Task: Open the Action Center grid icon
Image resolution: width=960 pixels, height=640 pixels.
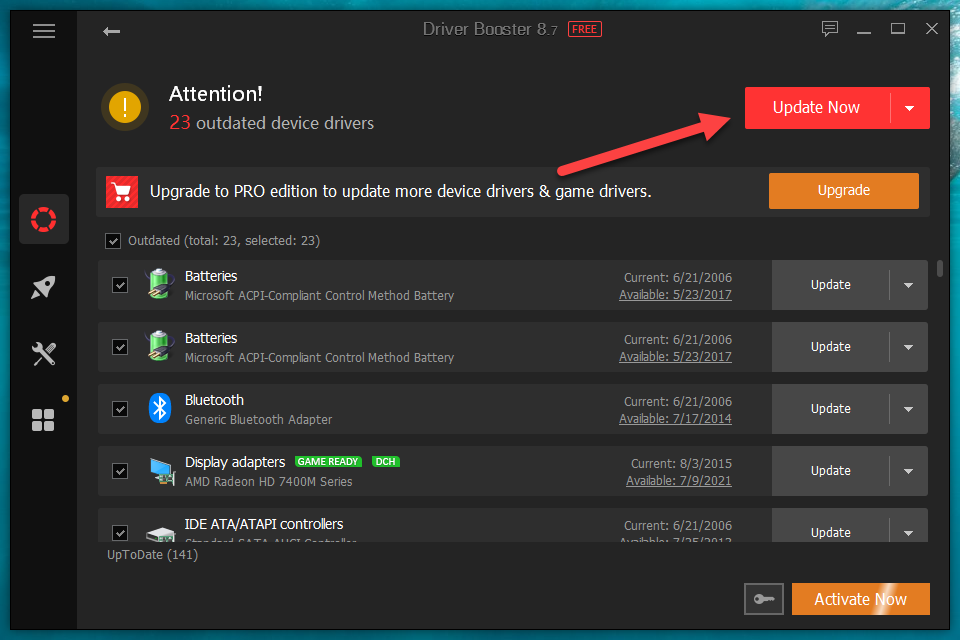Action: coord(43,420)
